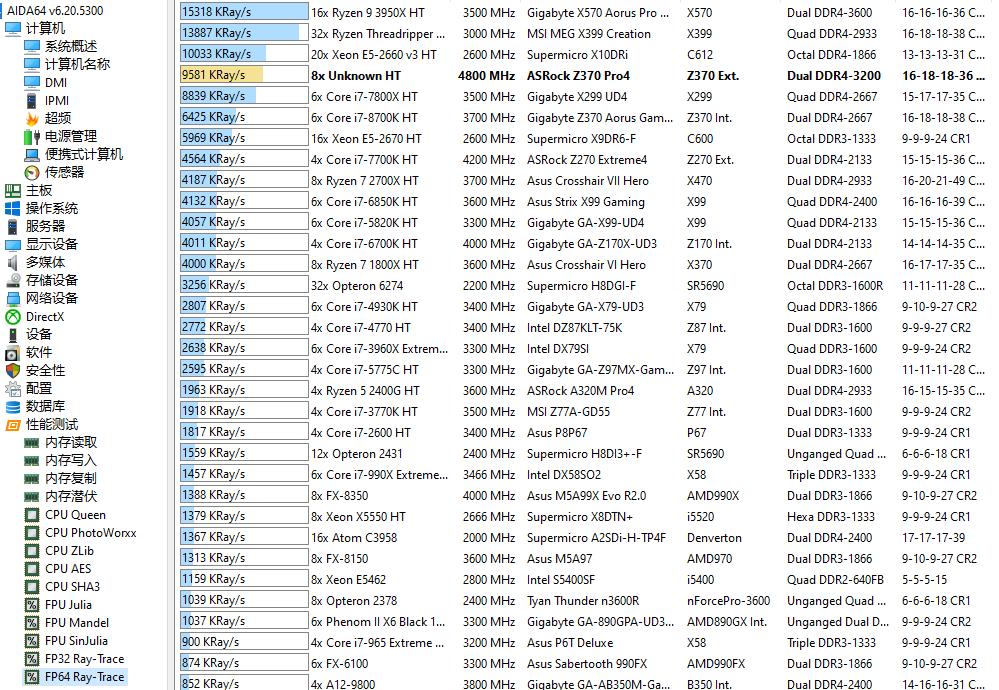Select the 系统概述 icon
The width and height of the screenshot is (999, 690).
tap(32, 47)
